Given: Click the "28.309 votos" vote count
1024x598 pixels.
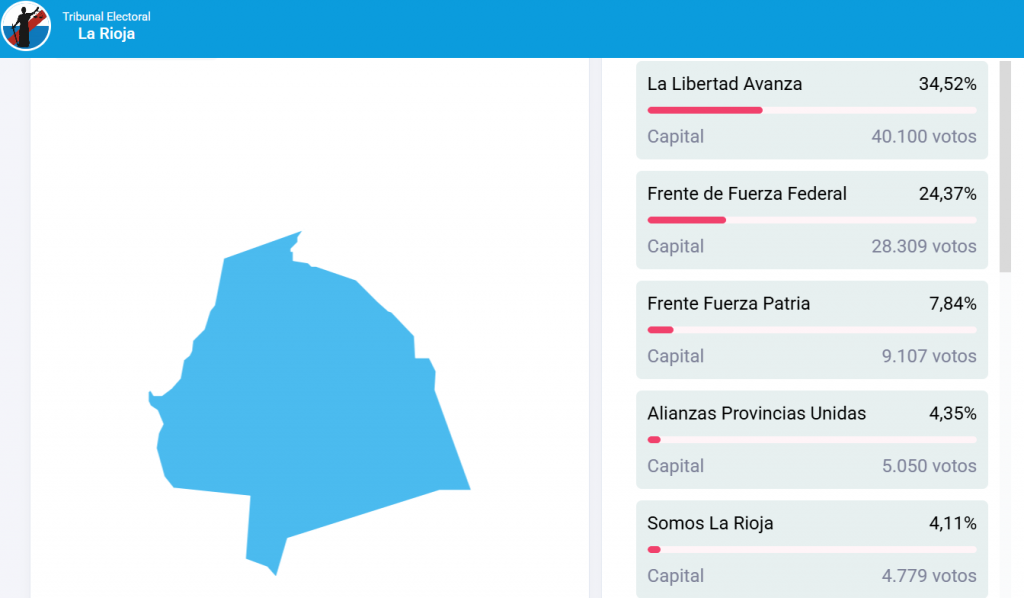Looking at the screenshot, I should [x=923, y=247].
